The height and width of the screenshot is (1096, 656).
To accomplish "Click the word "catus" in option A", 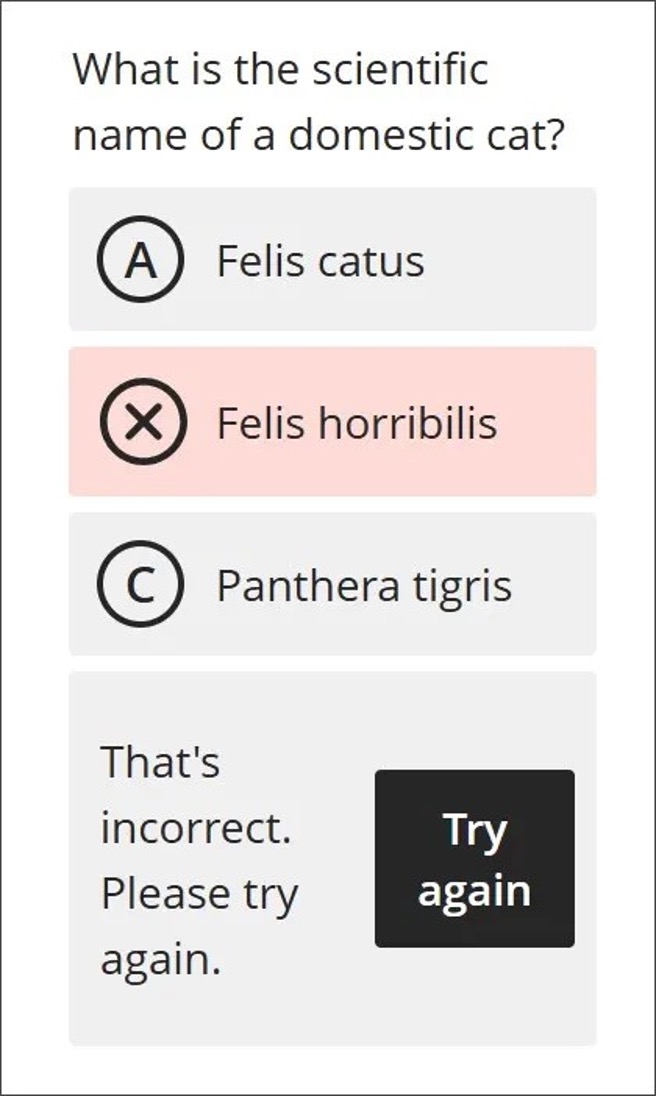I will coord(372,261).
